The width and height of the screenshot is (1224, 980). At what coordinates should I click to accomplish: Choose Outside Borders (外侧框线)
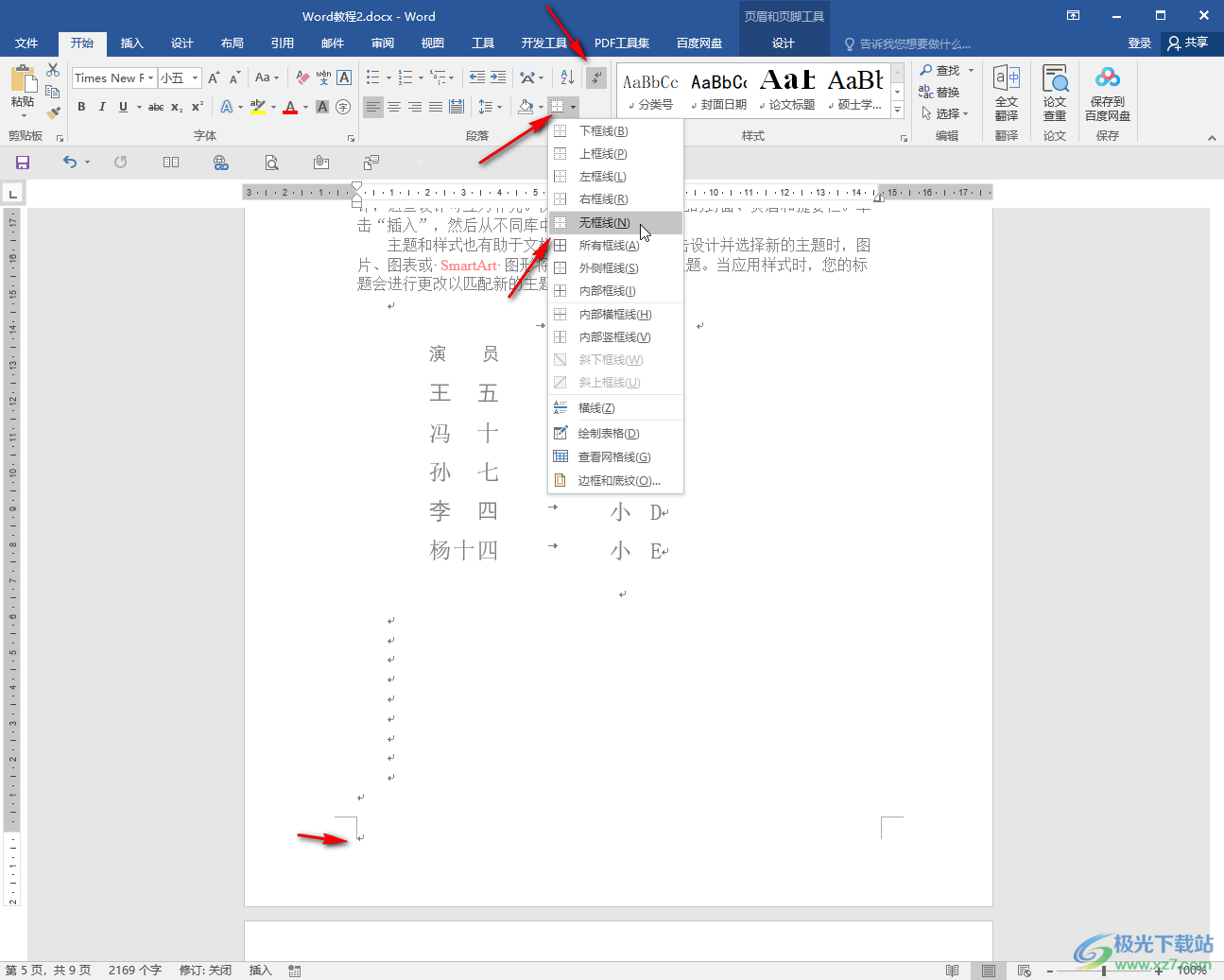pyautogui.click(x=615, y=268)
